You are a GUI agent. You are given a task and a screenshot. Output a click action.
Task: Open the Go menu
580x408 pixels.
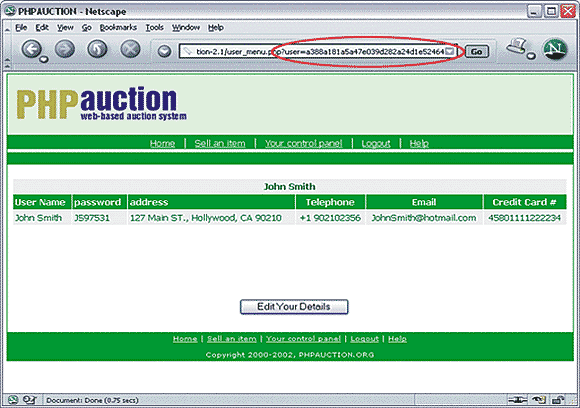tap(87, 27)
